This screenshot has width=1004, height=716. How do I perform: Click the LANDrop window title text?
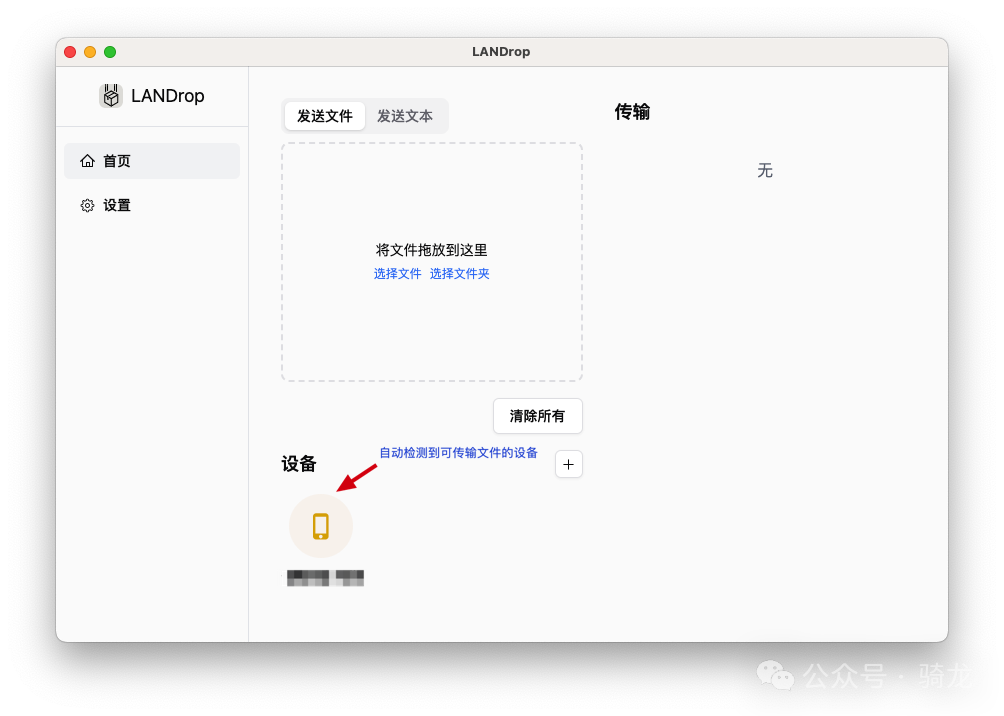(501, 51)
